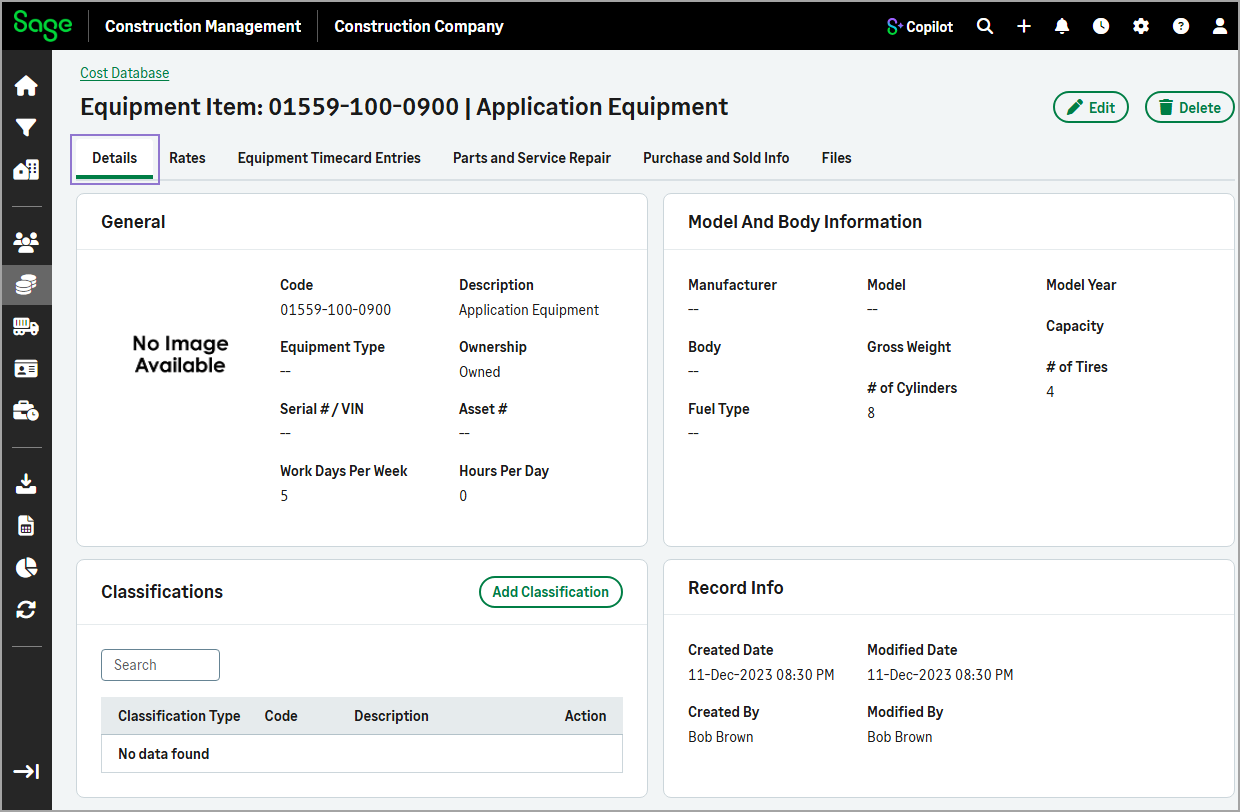This screenshot has height=812, width=1240.
Task: Switch to Equipment Timecard Entries tab
Action: coord(329,158)
